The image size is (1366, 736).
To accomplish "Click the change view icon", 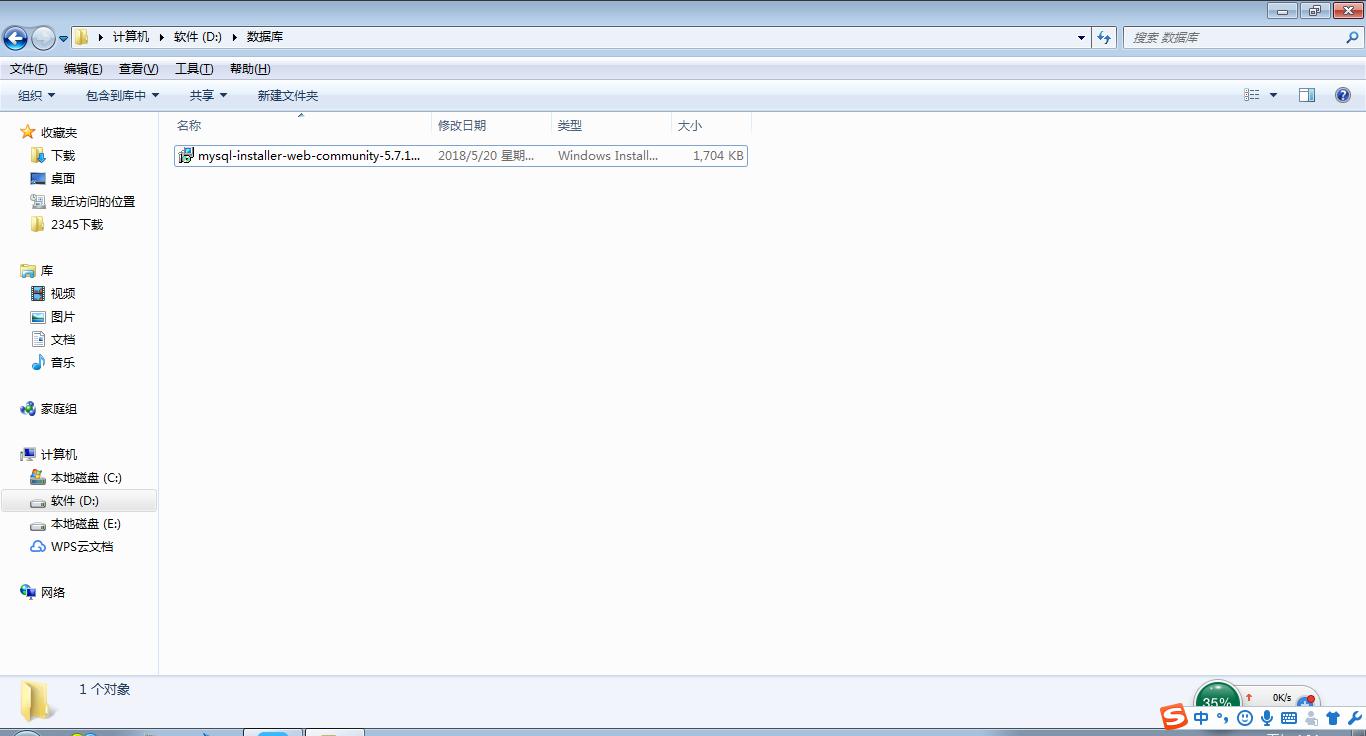I will (x=1252, y=95).
